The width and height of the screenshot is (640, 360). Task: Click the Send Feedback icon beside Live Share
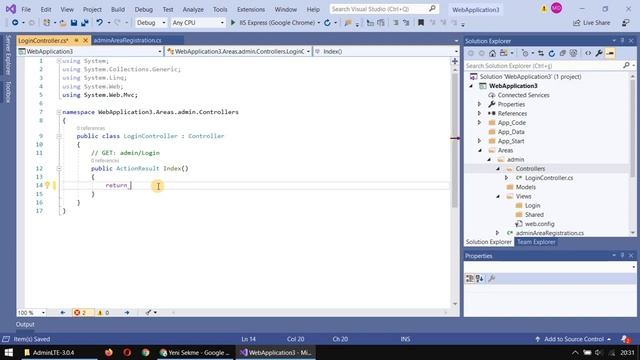click(x=626, y=23)
